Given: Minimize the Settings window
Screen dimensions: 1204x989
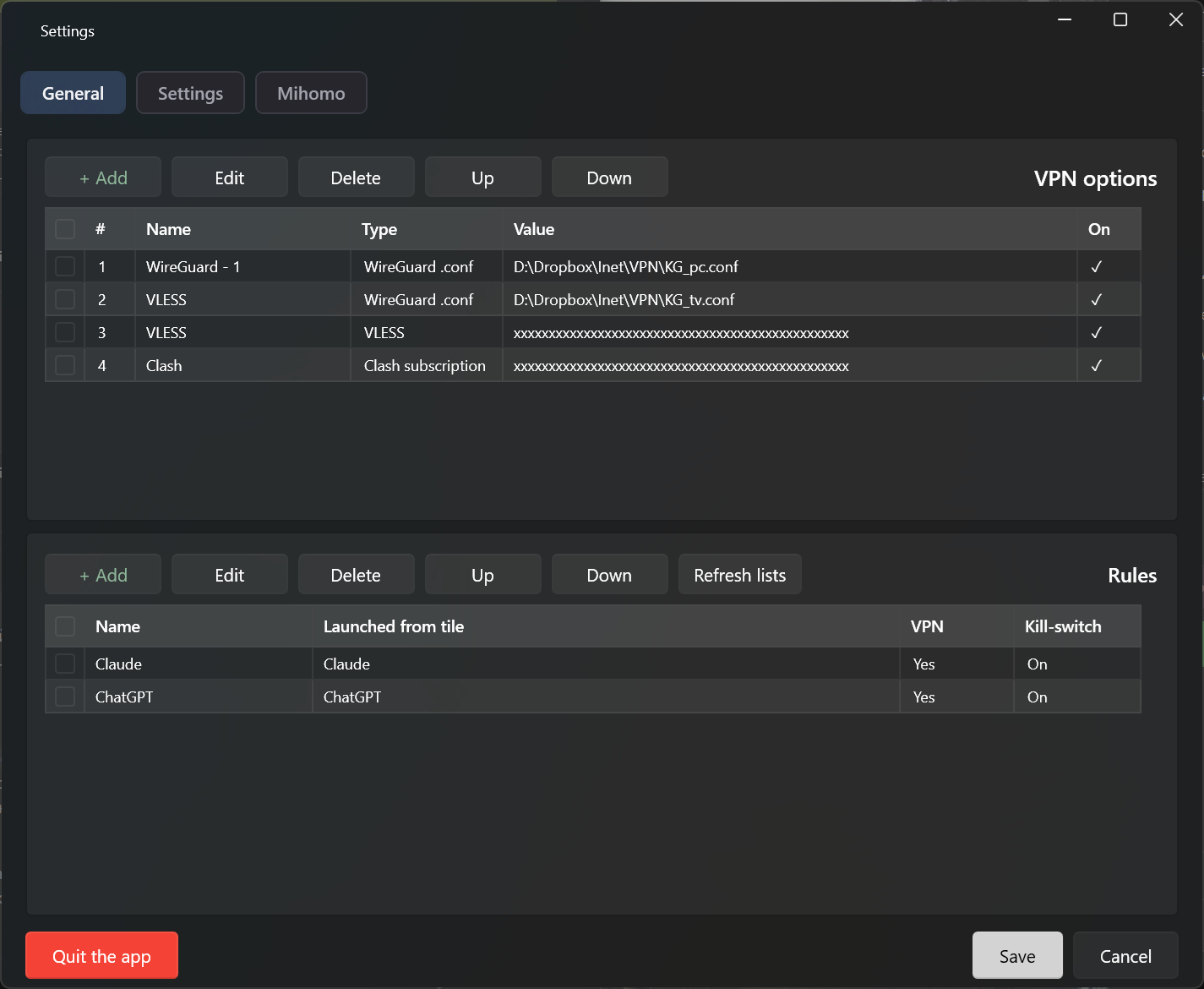Looking at the screenshot, I should pyautogui.click(x=1065, y=19).
